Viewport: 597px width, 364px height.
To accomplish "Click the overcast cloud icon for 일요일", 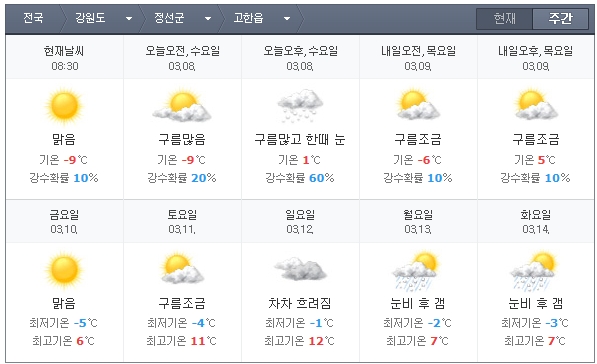I will 300,269.
